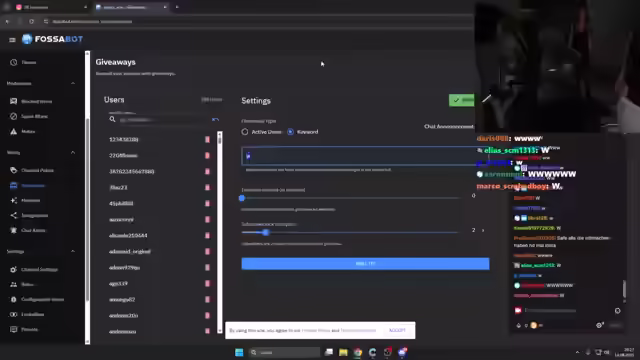Open Chrome from the taskbar
This screenshot has width=640, height=360.
(358, 352)
